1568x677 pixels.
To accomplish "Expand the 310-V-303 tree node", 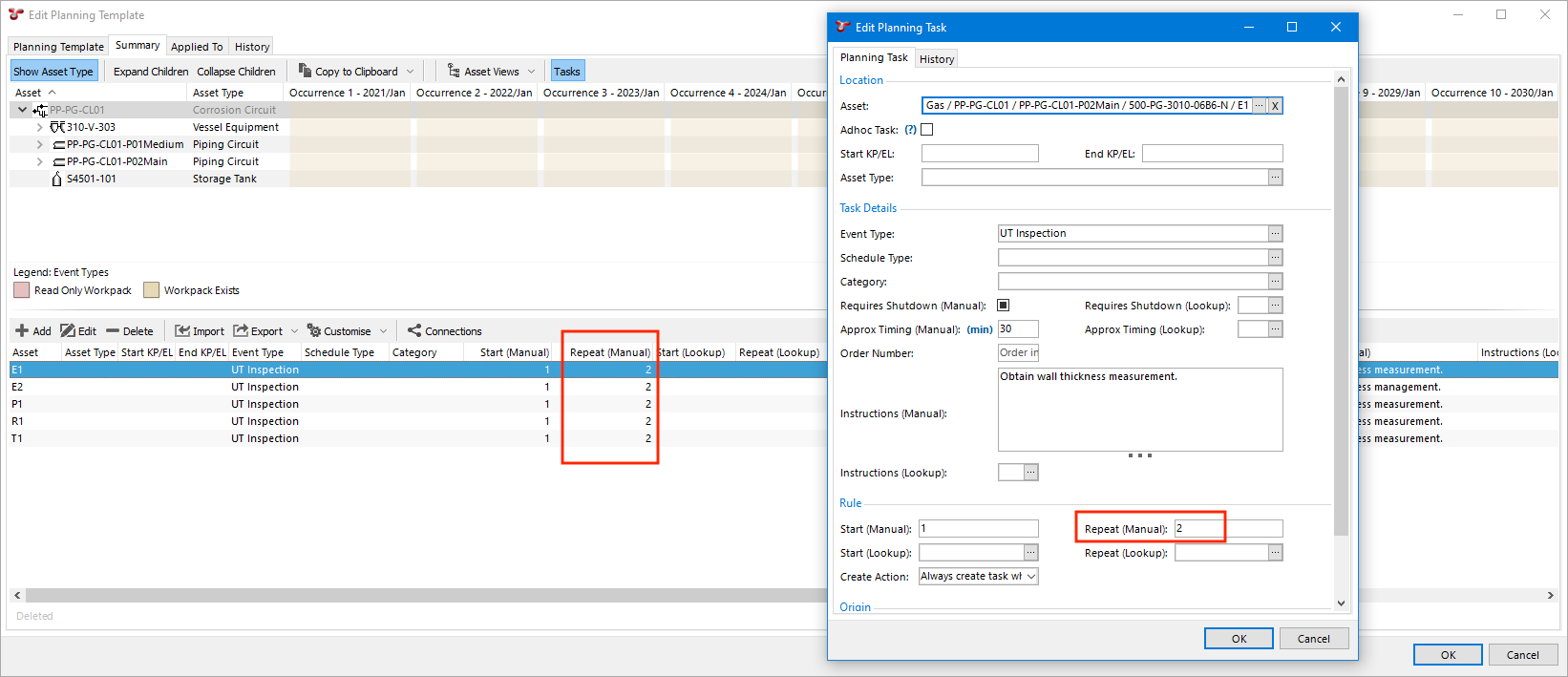I will click(39, 127).
